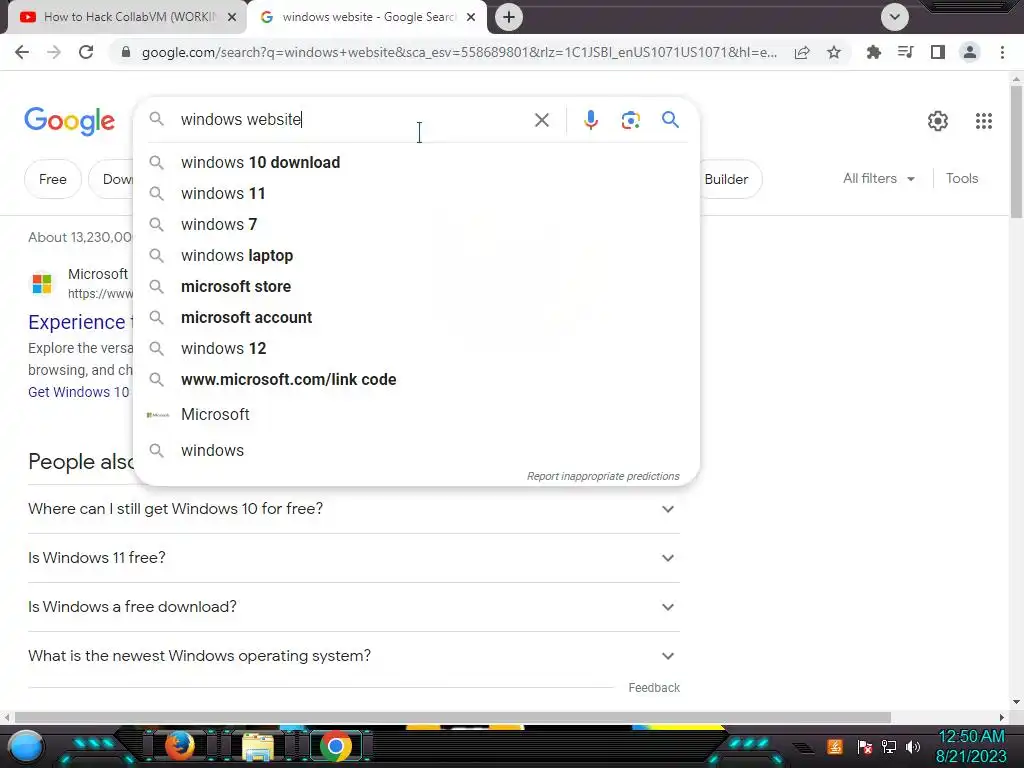Viewport: 1024px width, 768px height.
Task: Choose suggestion 'windows 12'
Action: point(416,349)
